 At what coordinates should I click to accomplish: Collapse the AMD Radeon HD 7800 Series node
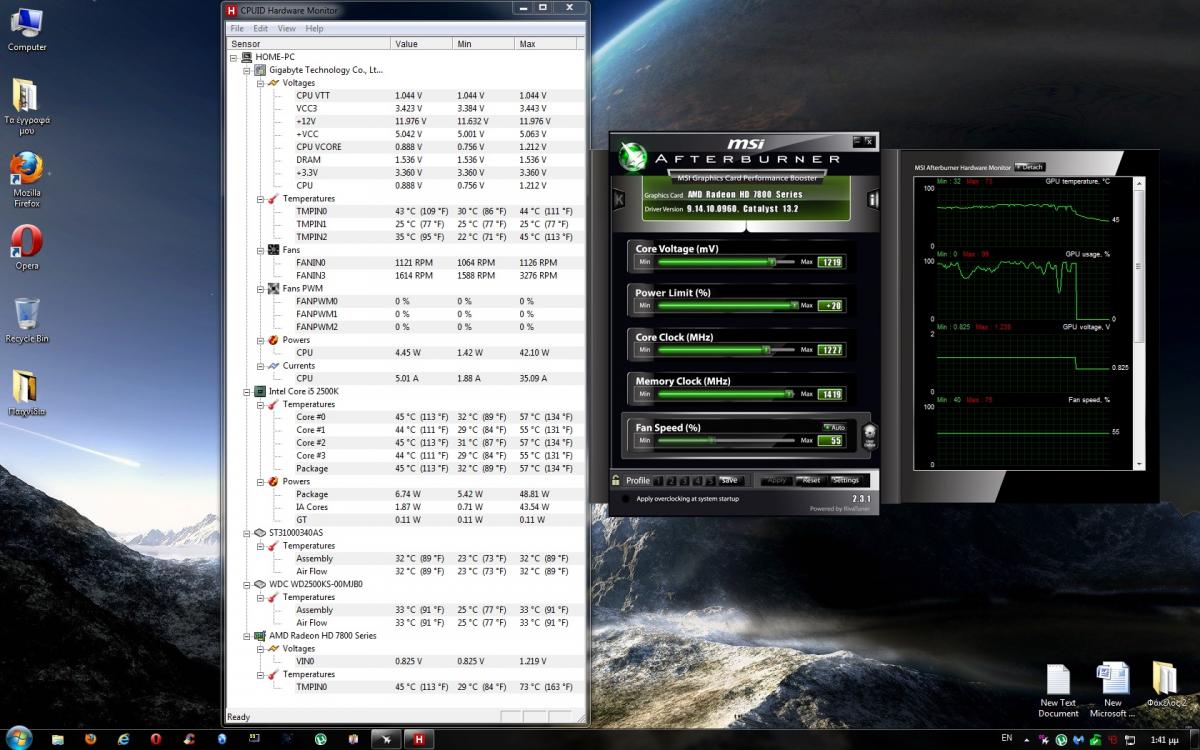pos(247,635)
